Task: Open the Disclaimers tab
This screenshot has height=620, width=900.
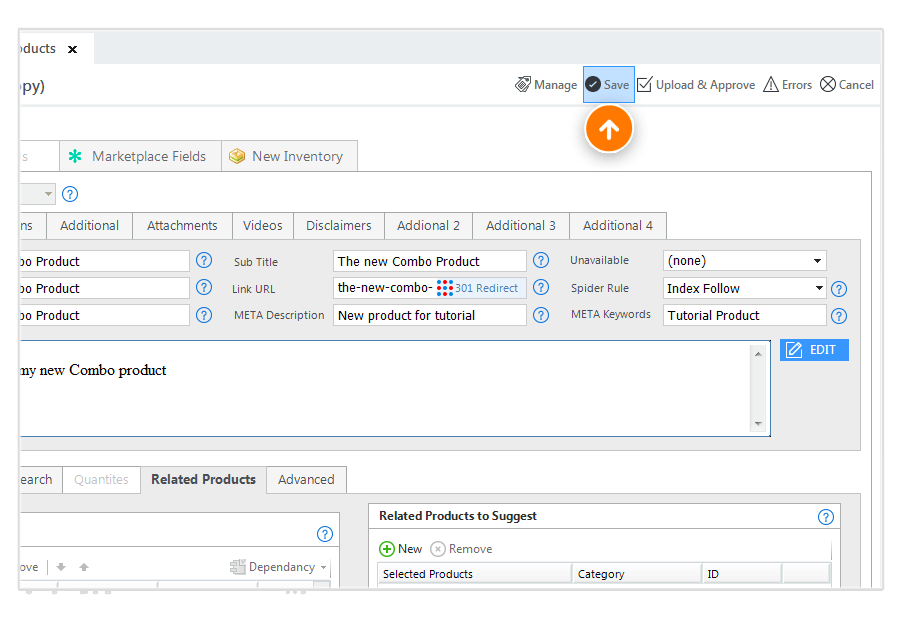Action: [x=339, y=226]
